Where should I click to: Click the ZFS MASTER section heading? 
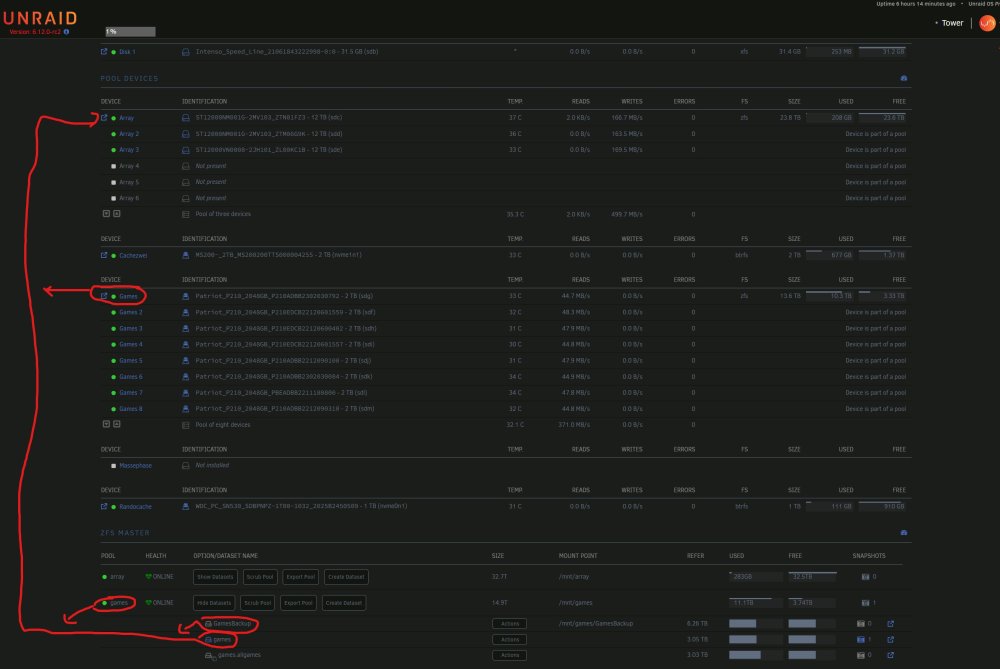point(125,533)
